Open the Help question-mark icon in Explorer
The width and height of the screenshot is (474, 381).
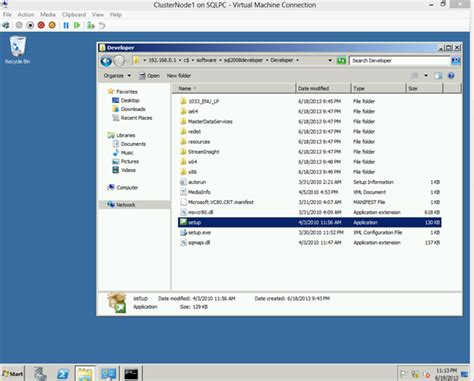(x=451, y=76)
